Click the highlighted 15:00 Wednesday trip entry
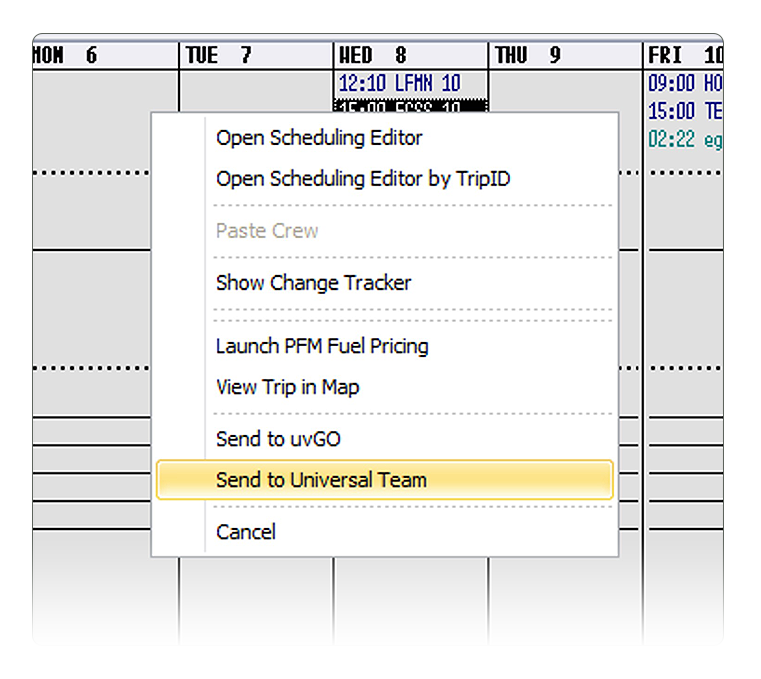The width and height of the screenshot is (761, 679). pos(409,106)
